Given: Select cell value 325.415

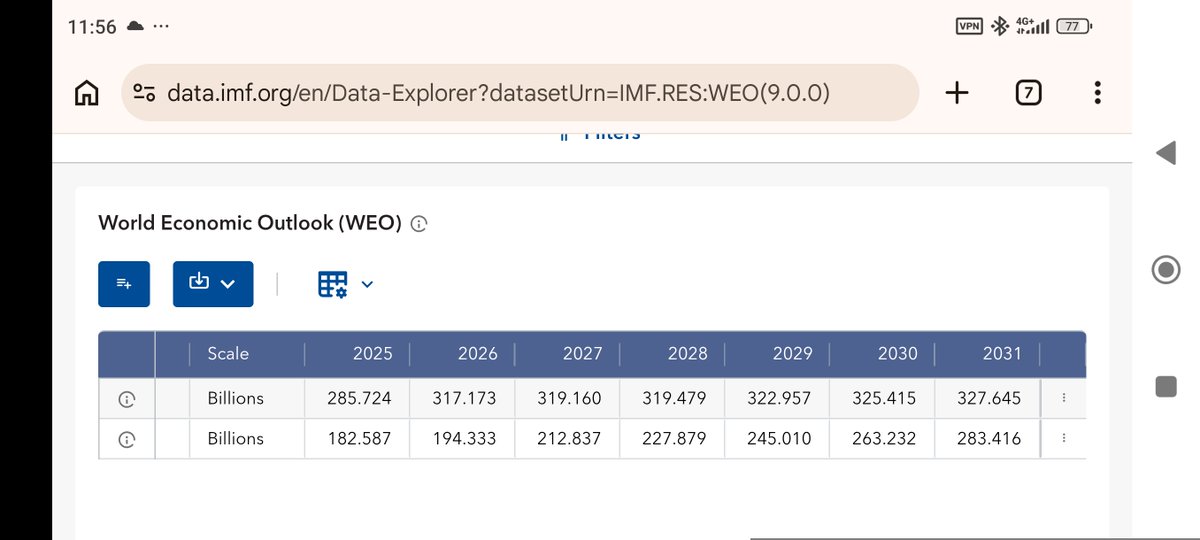Looking at the screenshot, I should pyautogui.click(x=884, y=398).
